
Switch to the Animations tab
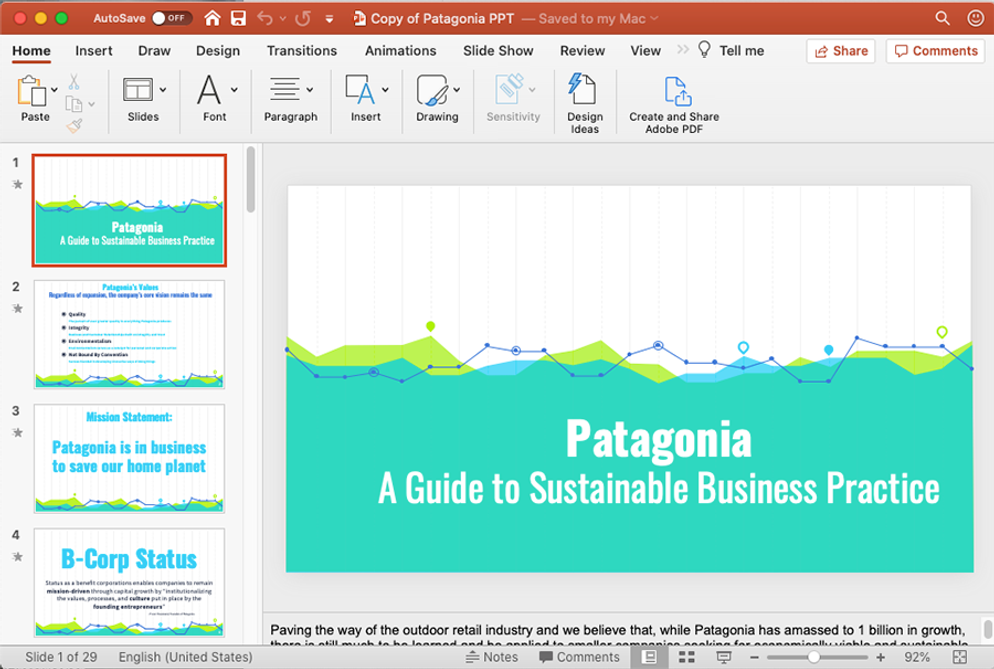[400, 51]
